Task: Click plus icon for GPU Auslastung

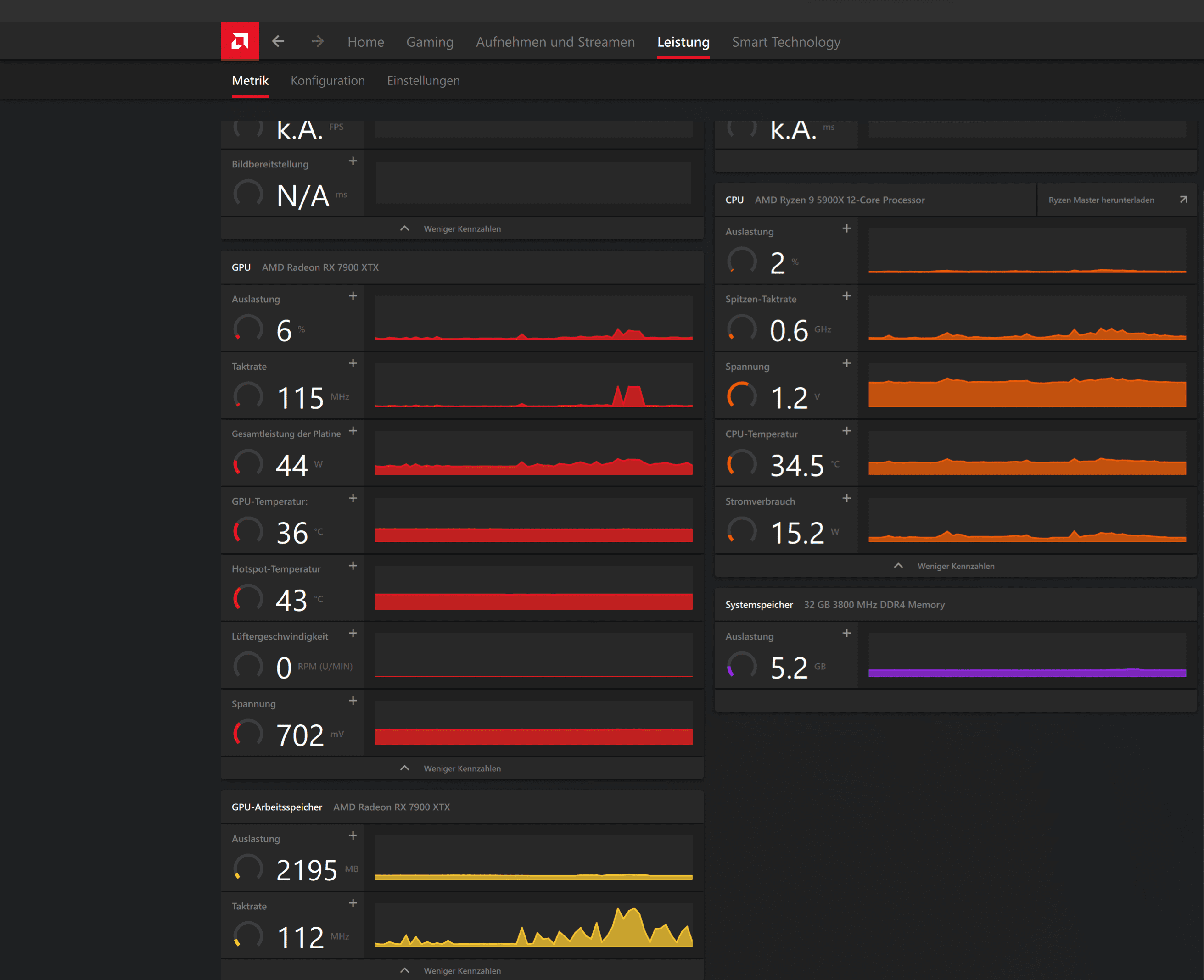Action: click(x=353, y=296)
